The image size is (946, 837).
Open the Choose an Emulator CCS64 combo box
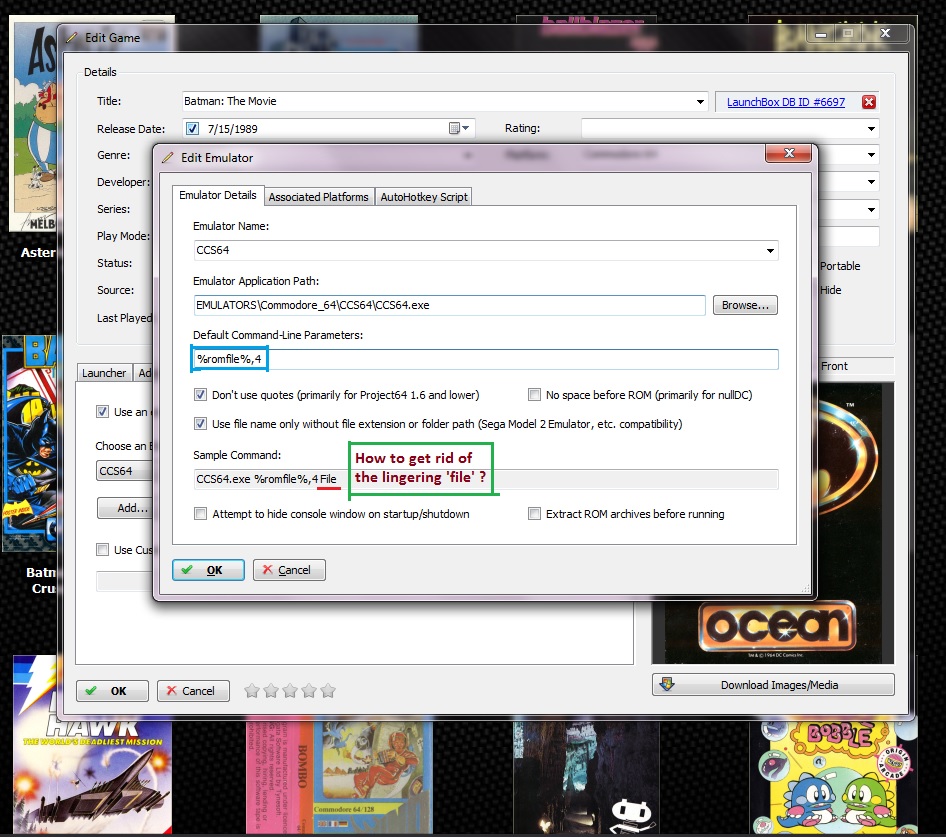click(125, 471)
